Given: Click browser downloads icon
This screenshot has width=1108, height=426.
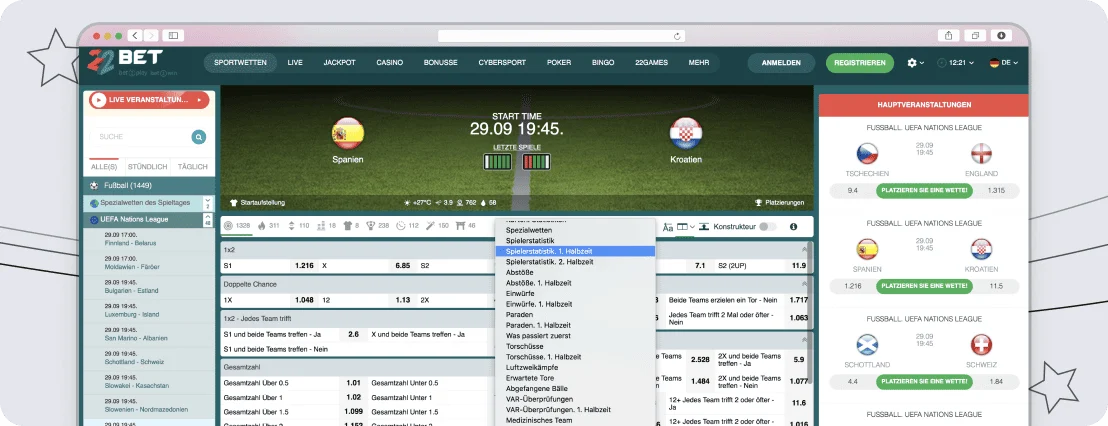Looking at the screenshot, I should point(1001,35).
